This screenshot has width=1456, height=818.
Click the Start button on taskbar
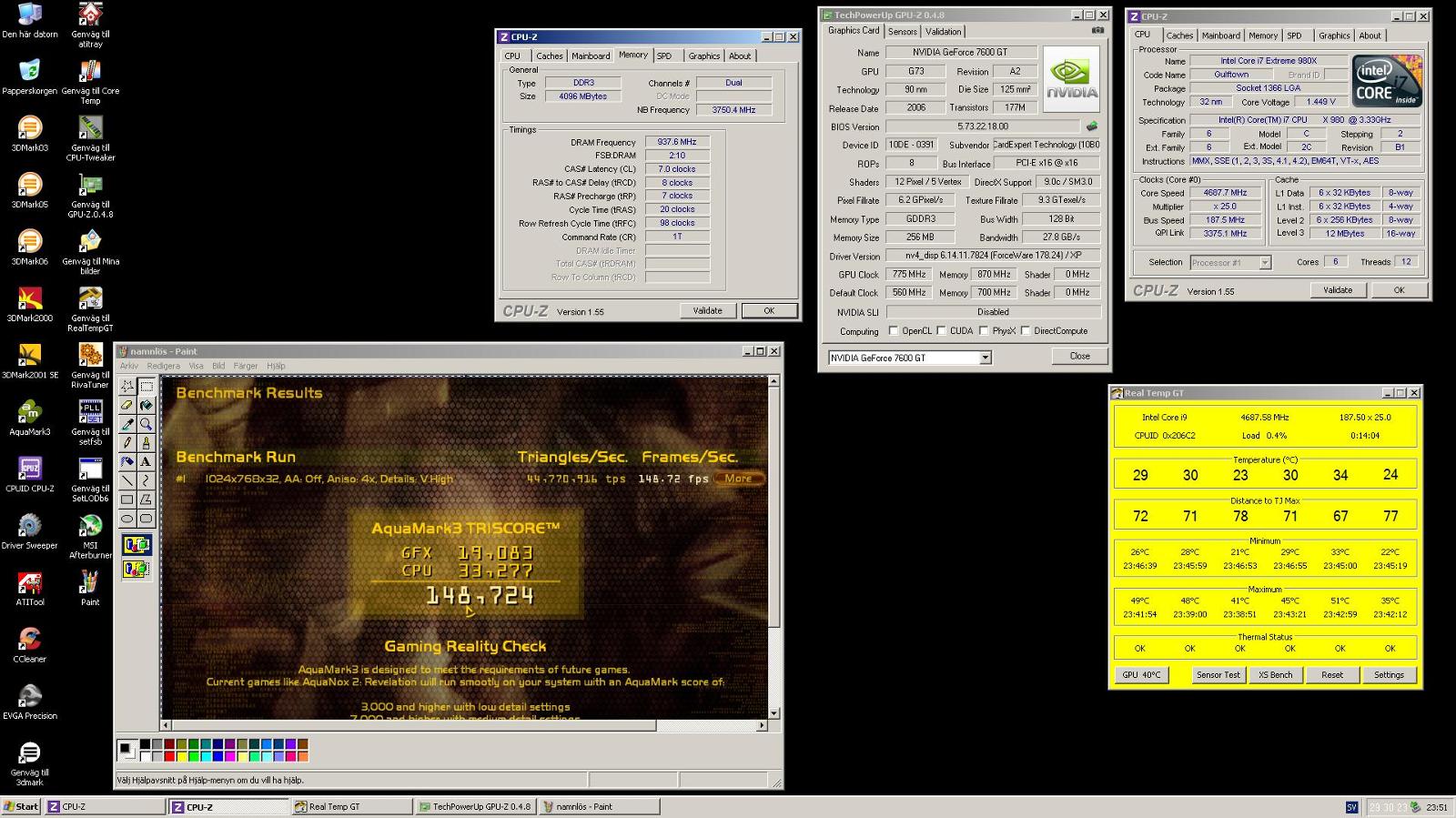(22, 807)
